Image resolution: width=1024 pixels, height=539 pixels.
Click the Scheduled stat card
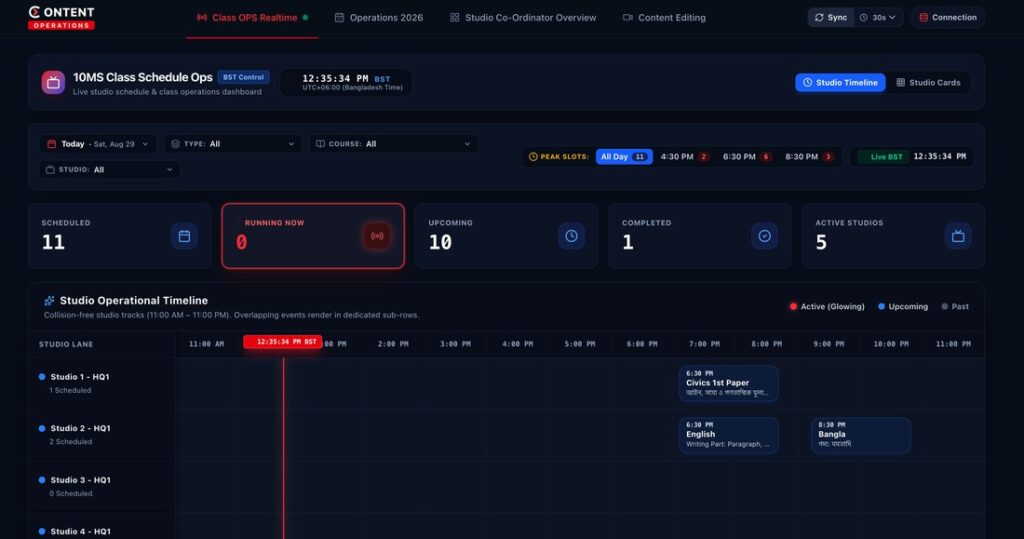coord(120,236)
